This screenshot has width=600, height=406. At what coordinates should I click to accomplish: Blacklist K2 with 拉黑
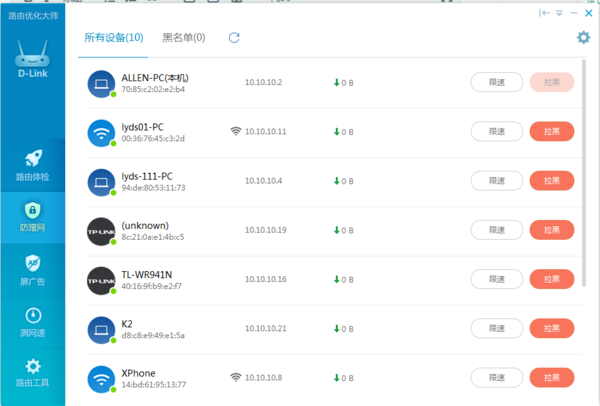click(x=552, y=328)
